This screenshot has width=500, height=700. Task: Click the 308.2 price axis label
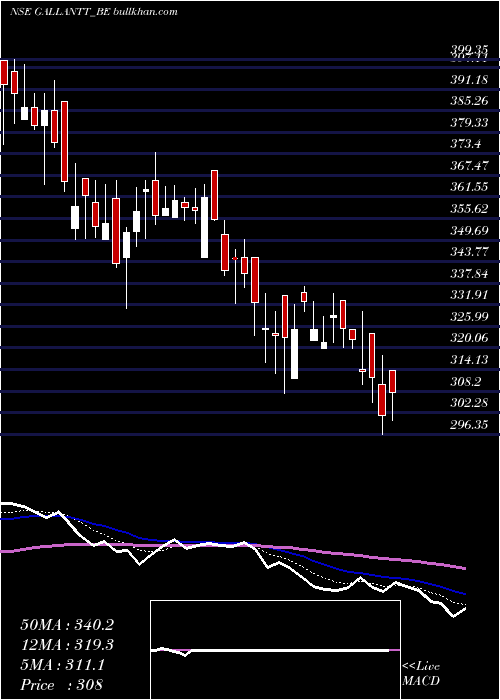(x=465, y=382)
